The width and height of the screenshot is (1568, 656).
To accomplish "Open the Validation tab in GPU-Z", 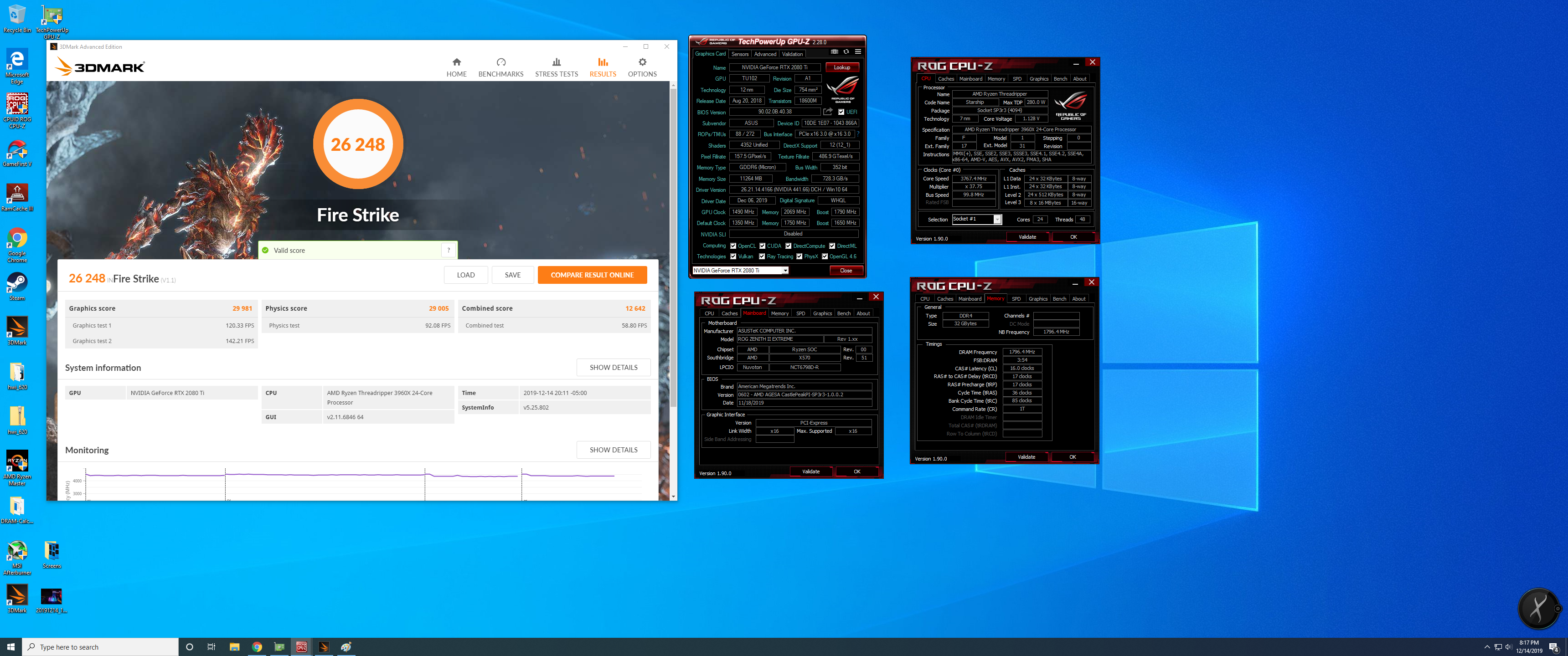I will pos(792,54).
